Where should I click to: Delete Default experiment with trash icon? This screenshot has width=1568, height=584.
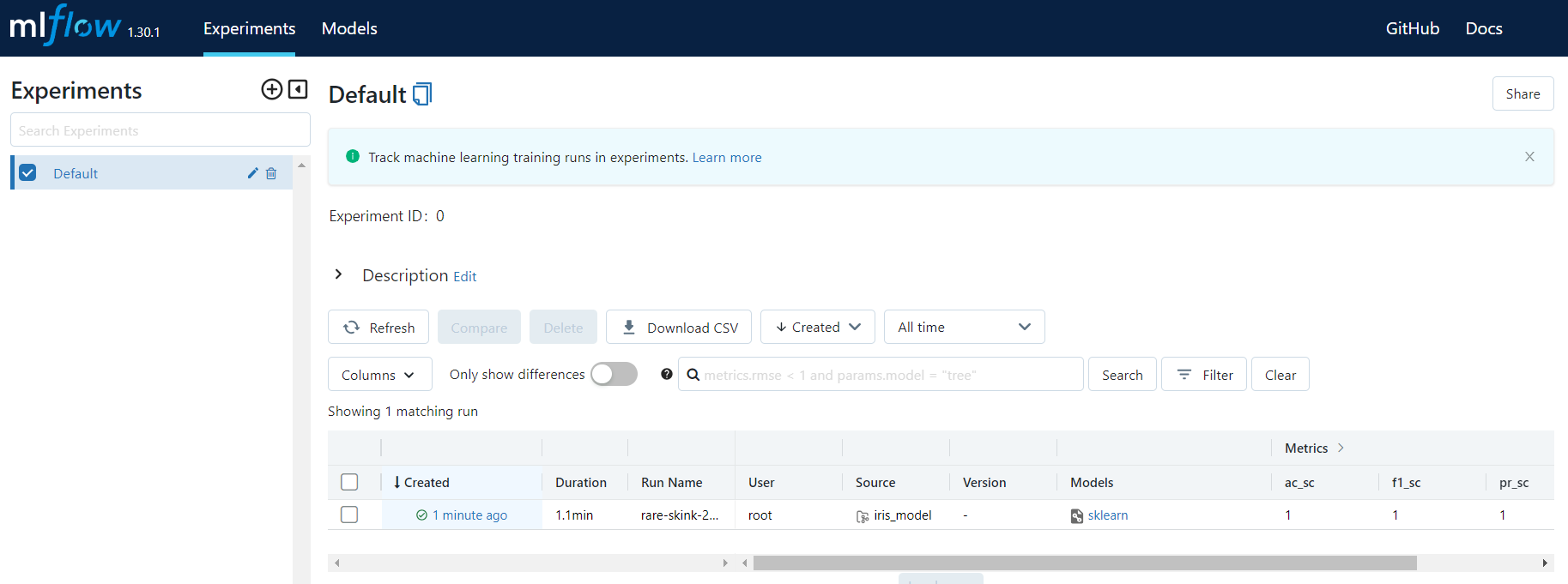pyautogui.click(x=271, y=173)
